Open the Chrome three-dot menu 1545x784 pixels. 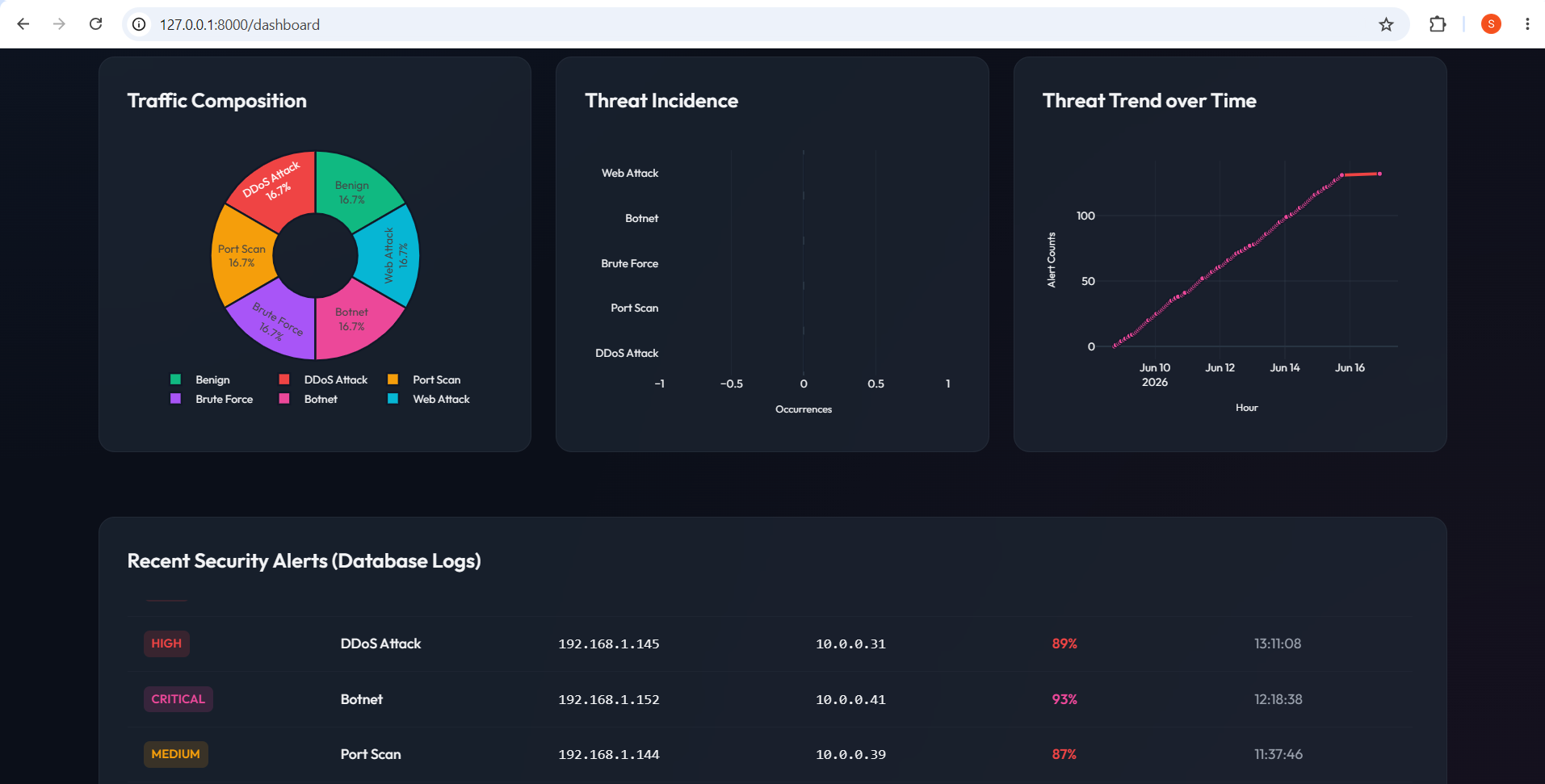tap(1527, 24)
